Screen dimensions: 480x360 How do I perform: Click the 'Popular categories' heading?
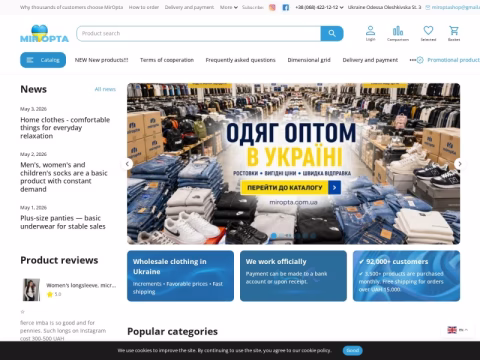172,331
